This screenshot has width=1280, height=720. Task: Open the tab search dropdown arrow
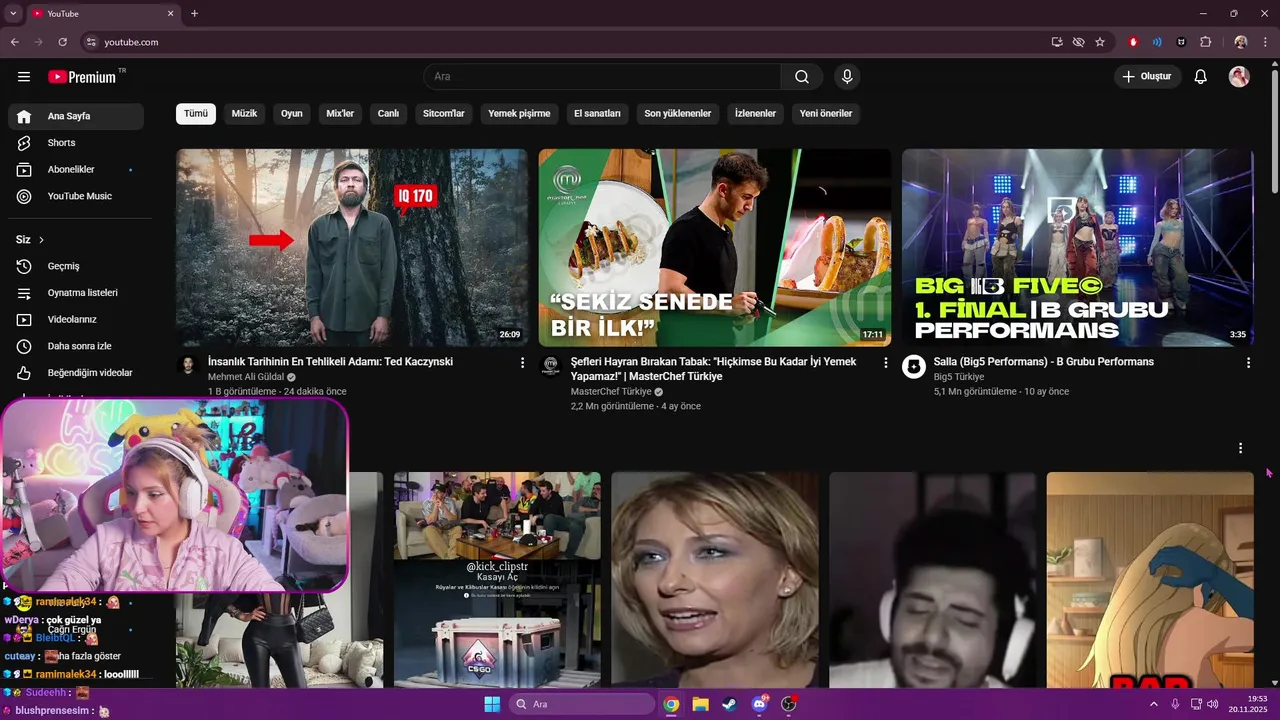click(13, 14)
